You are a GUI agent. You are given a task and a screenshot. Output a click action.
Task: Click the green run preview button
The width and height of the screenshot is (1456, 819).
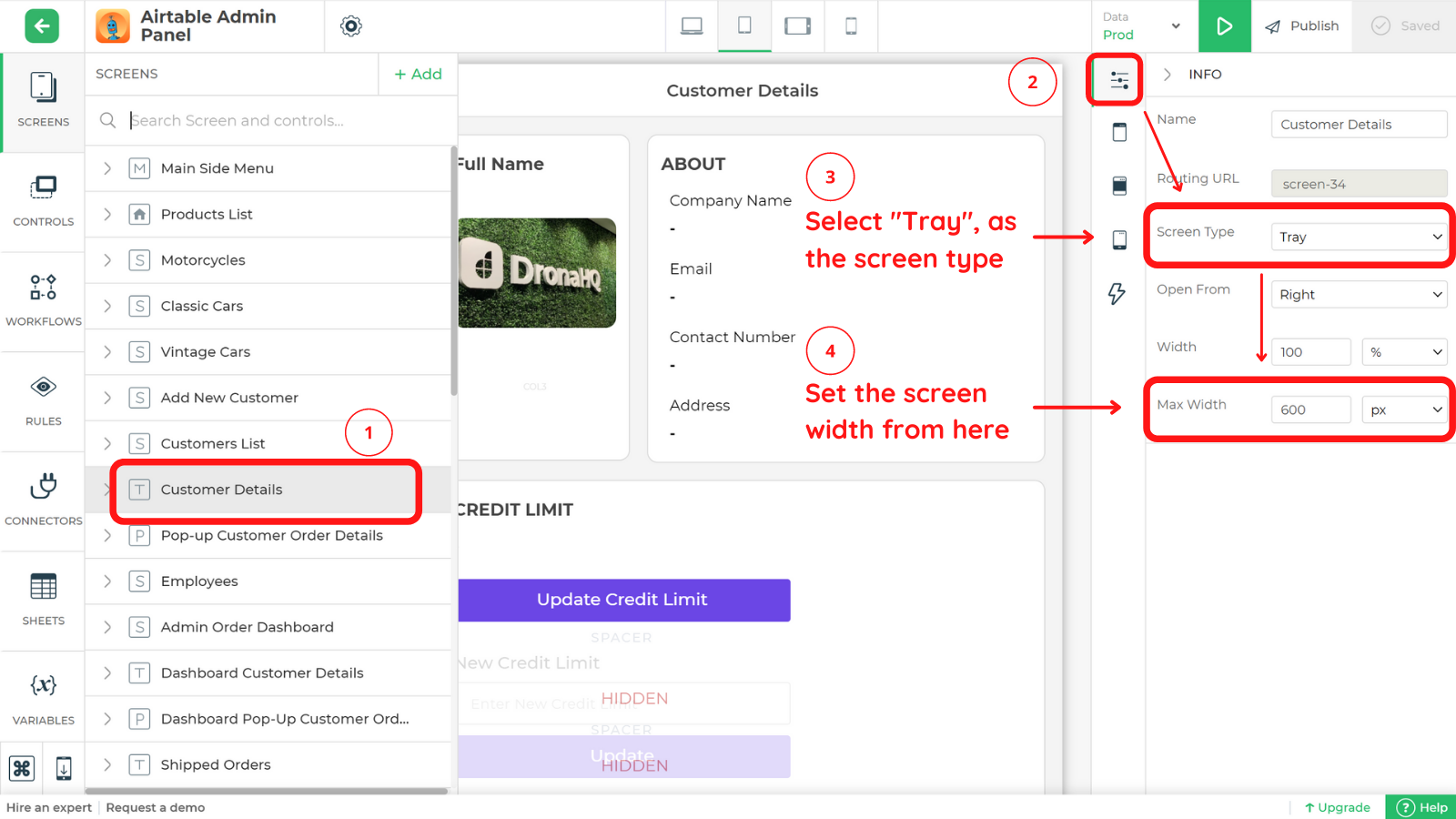tap(1225, 26)
